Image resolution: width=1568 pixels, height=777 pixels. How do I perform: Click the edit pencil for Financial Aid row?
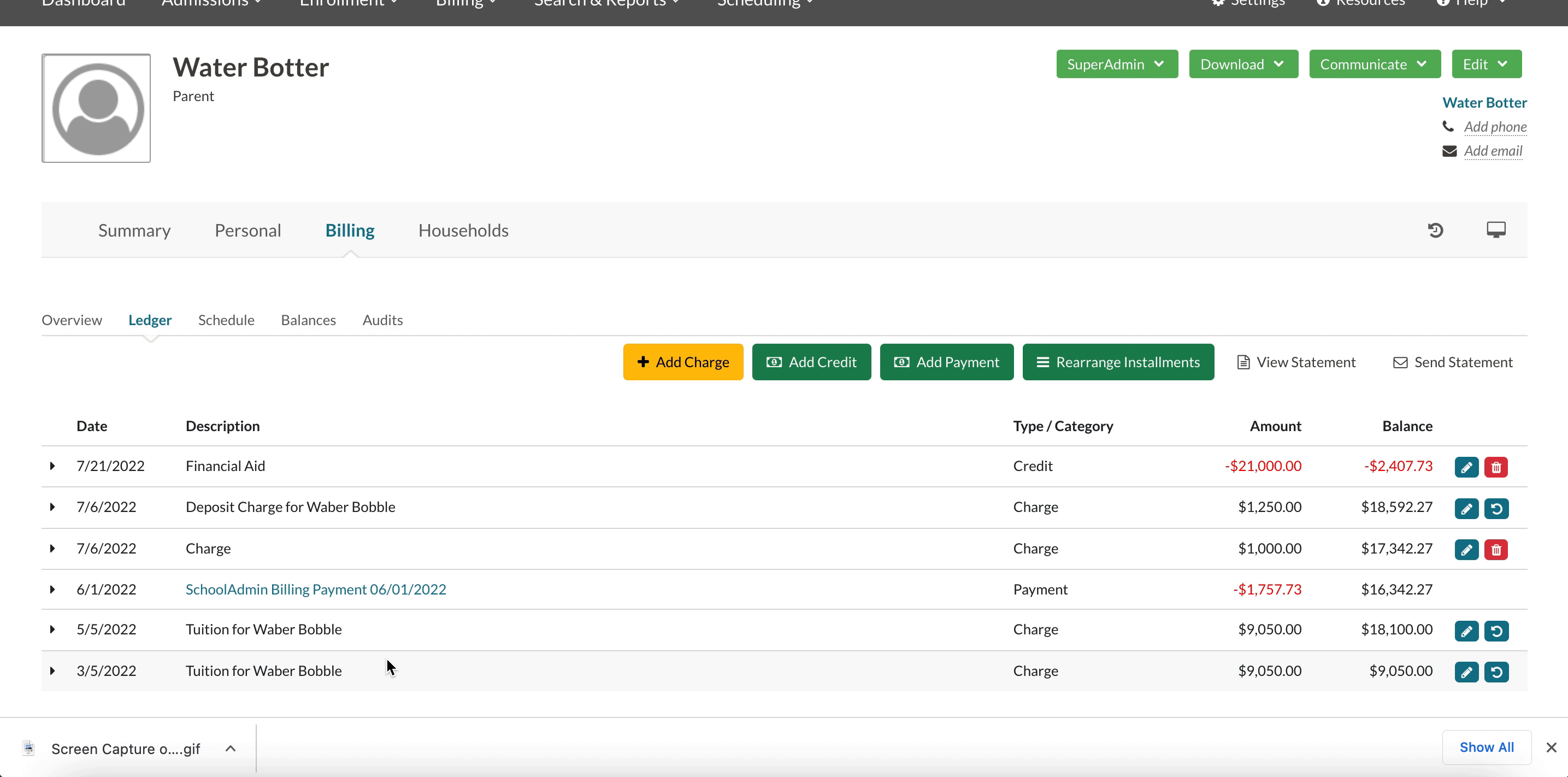click(x=1466, y=467)
